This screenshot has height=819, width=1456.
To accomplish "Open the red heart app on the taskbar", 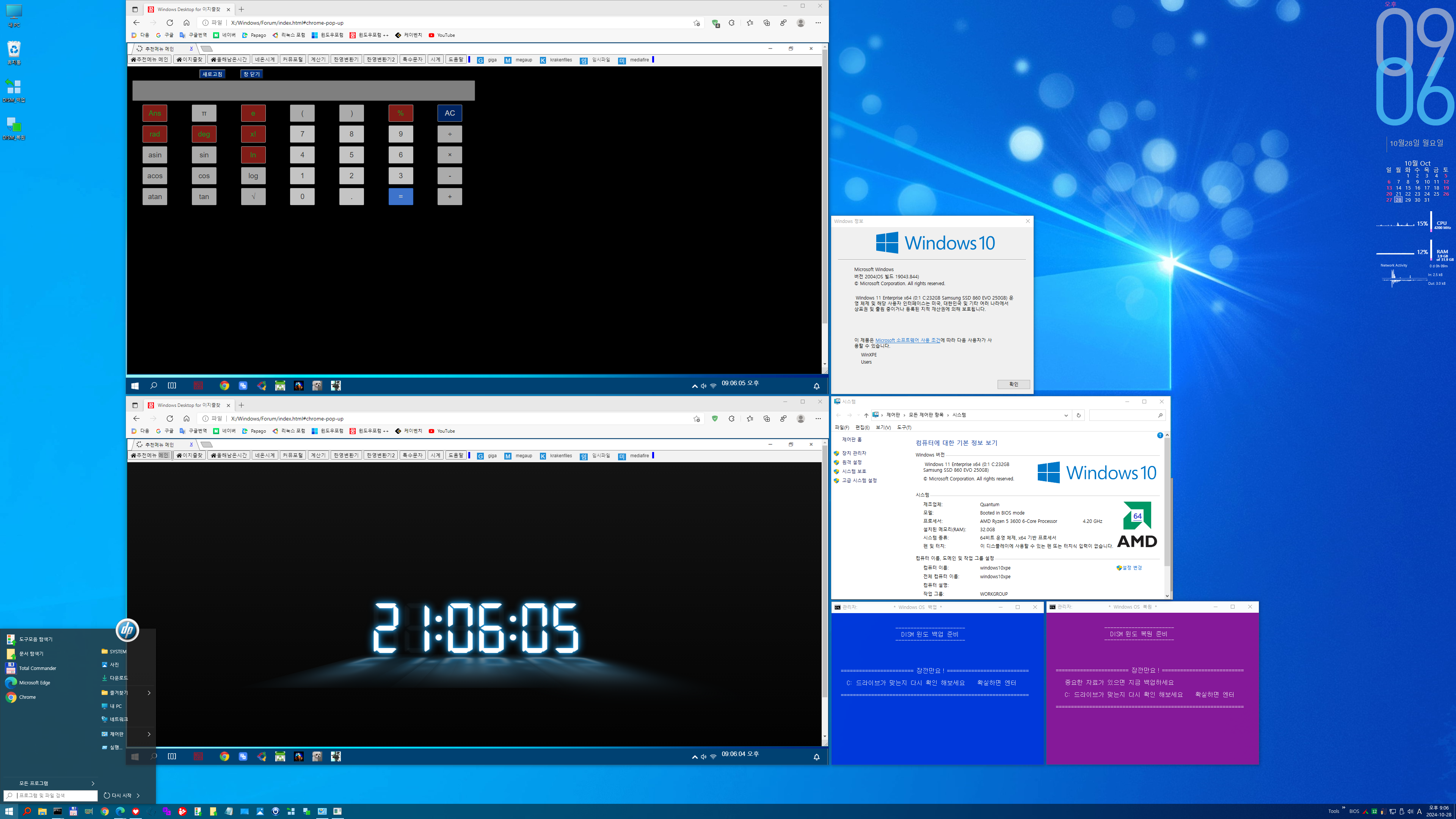I will (x=136, y=811).
